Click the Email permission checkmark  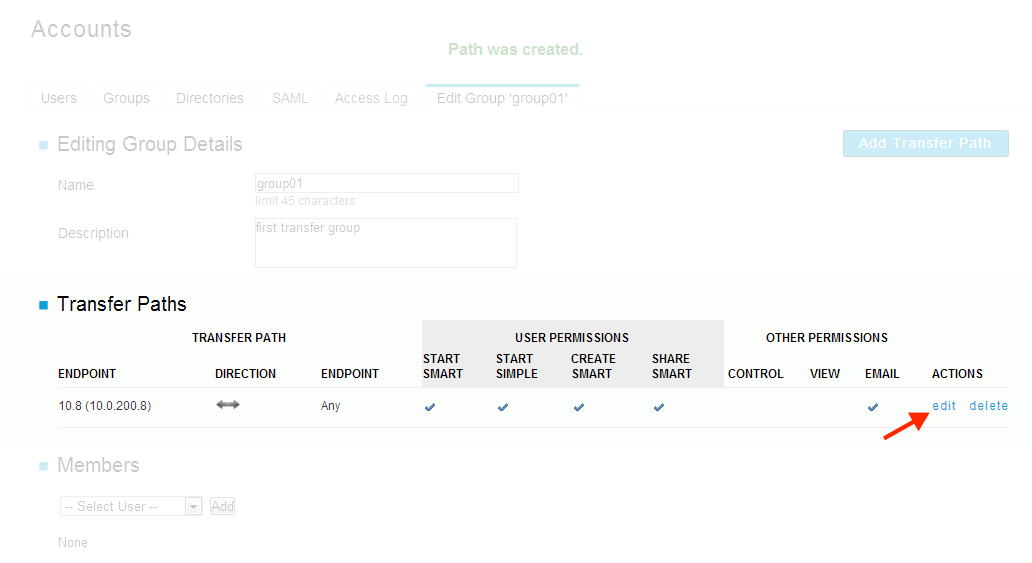point(873,407)
